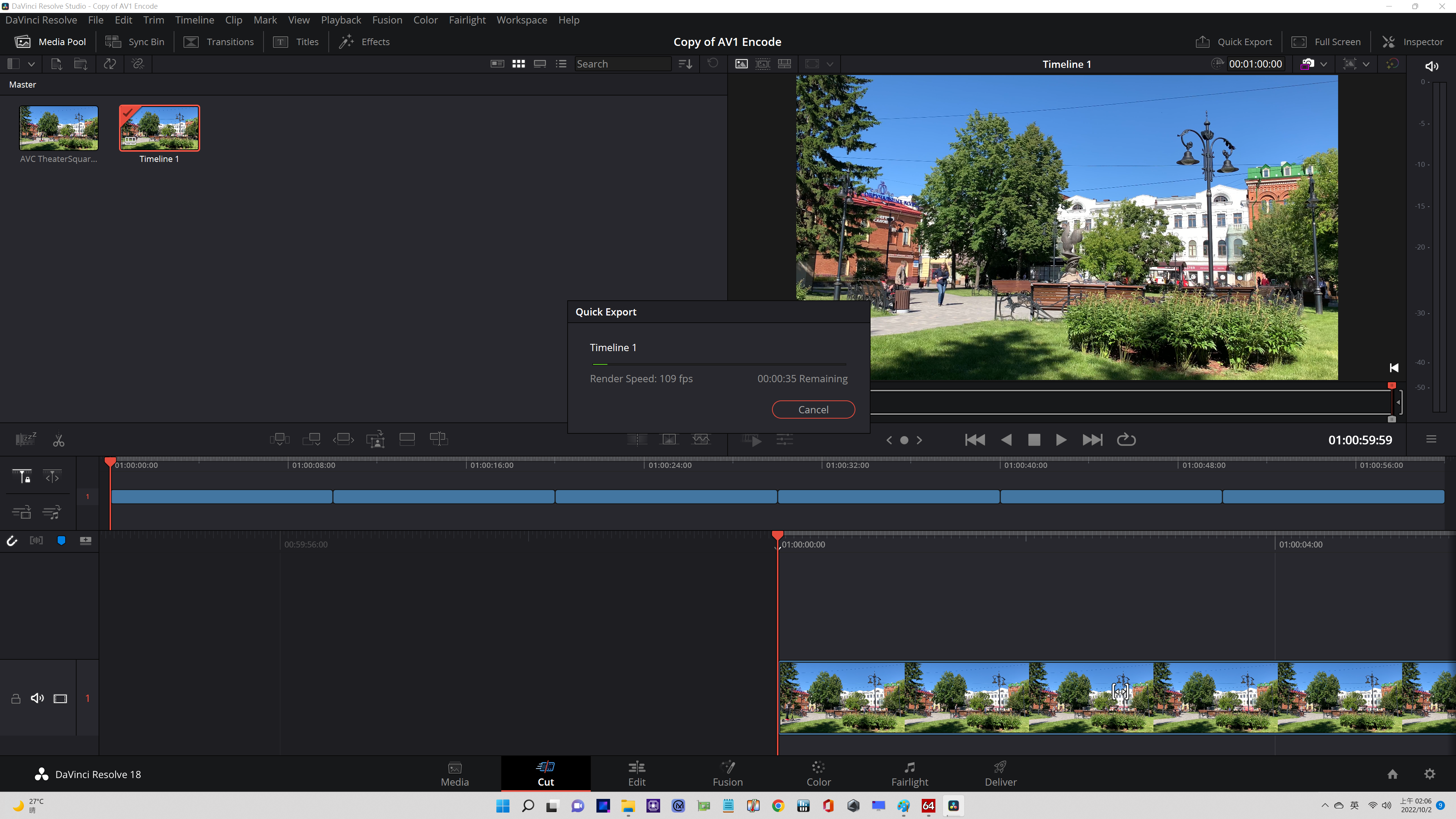Open the Bypass Color Grades options dropdown

[x=1324, y=64]
